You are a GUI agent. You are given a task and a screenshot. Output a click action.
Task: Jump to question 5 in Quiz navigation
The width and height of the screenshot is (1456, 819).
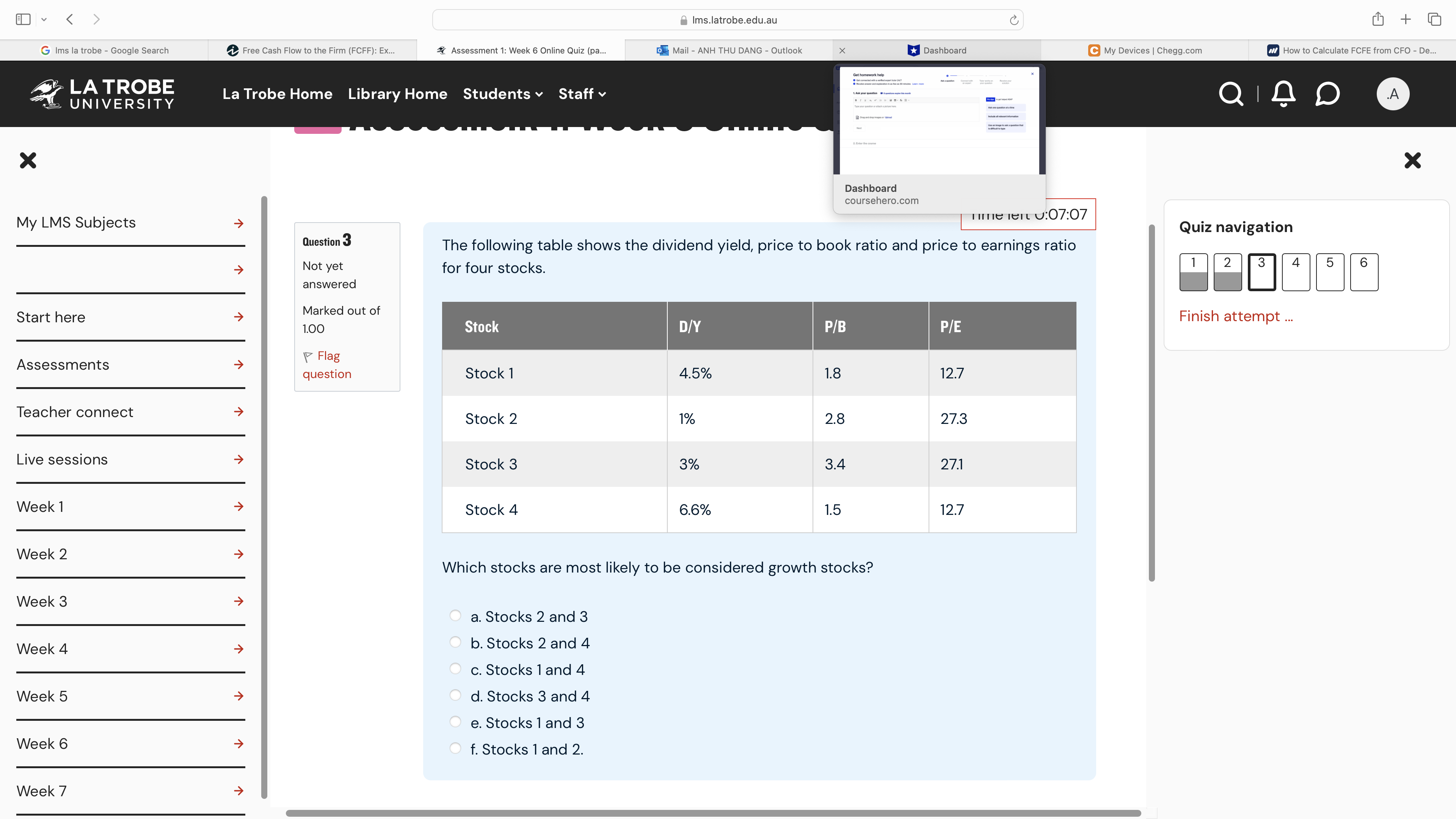point(1330,272)
